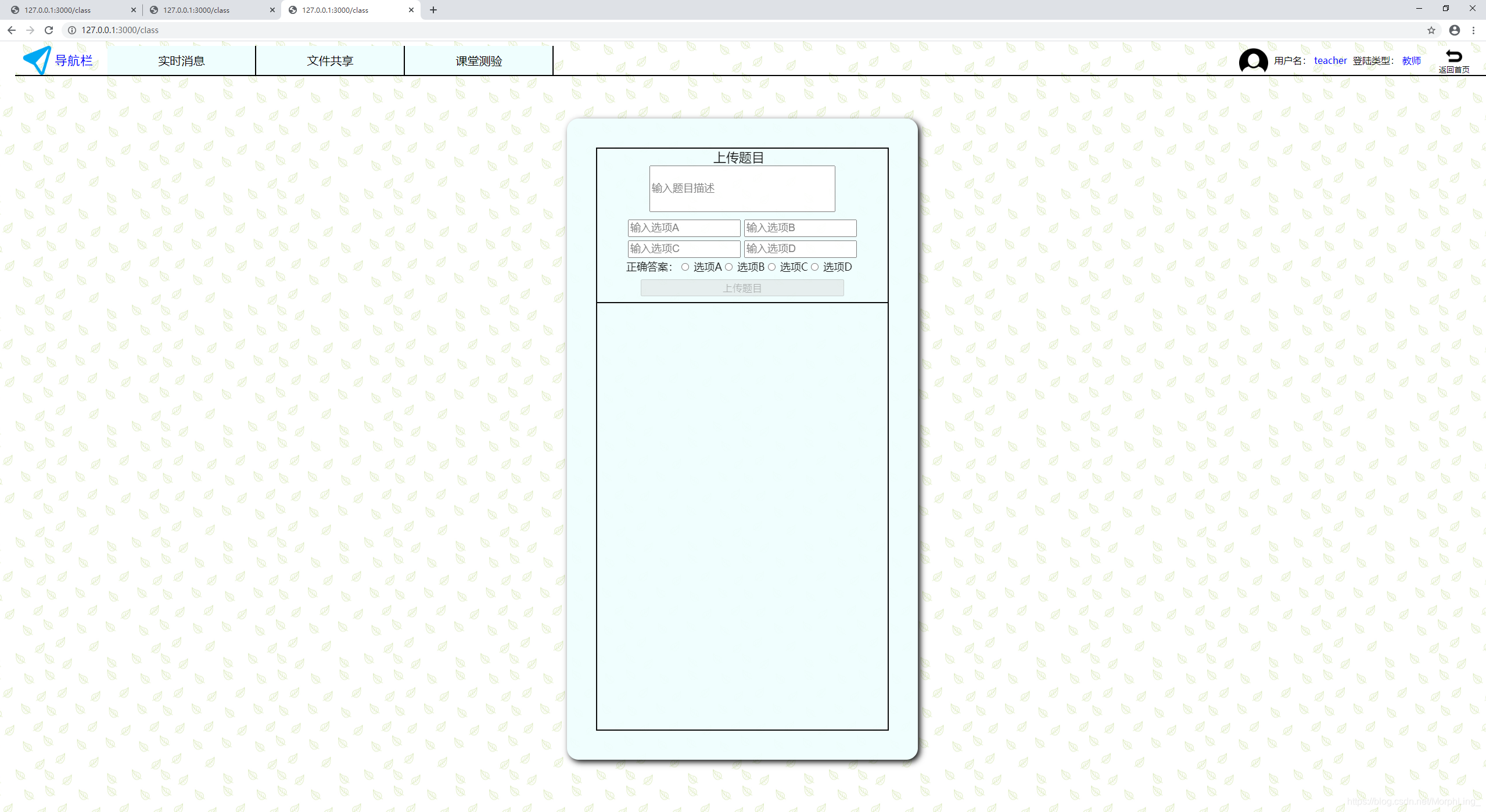Go back with the browser back arrow
1486x812 pixels.
pos(12,30)
